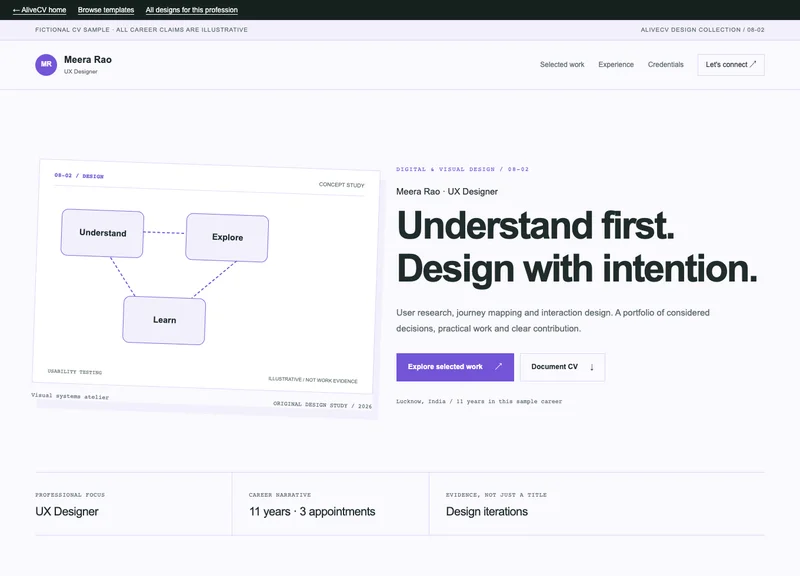Click the Document CV button

[562, 367]
